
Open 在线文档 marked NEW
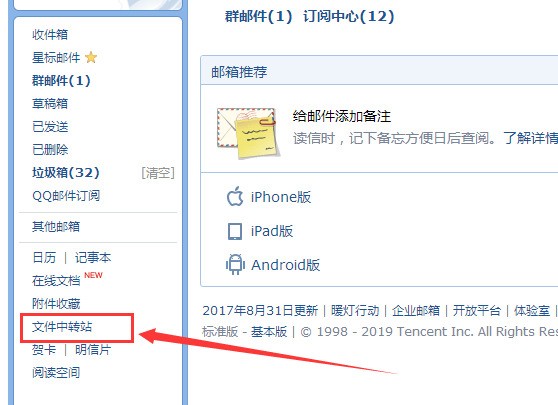(x=56, y=281)
